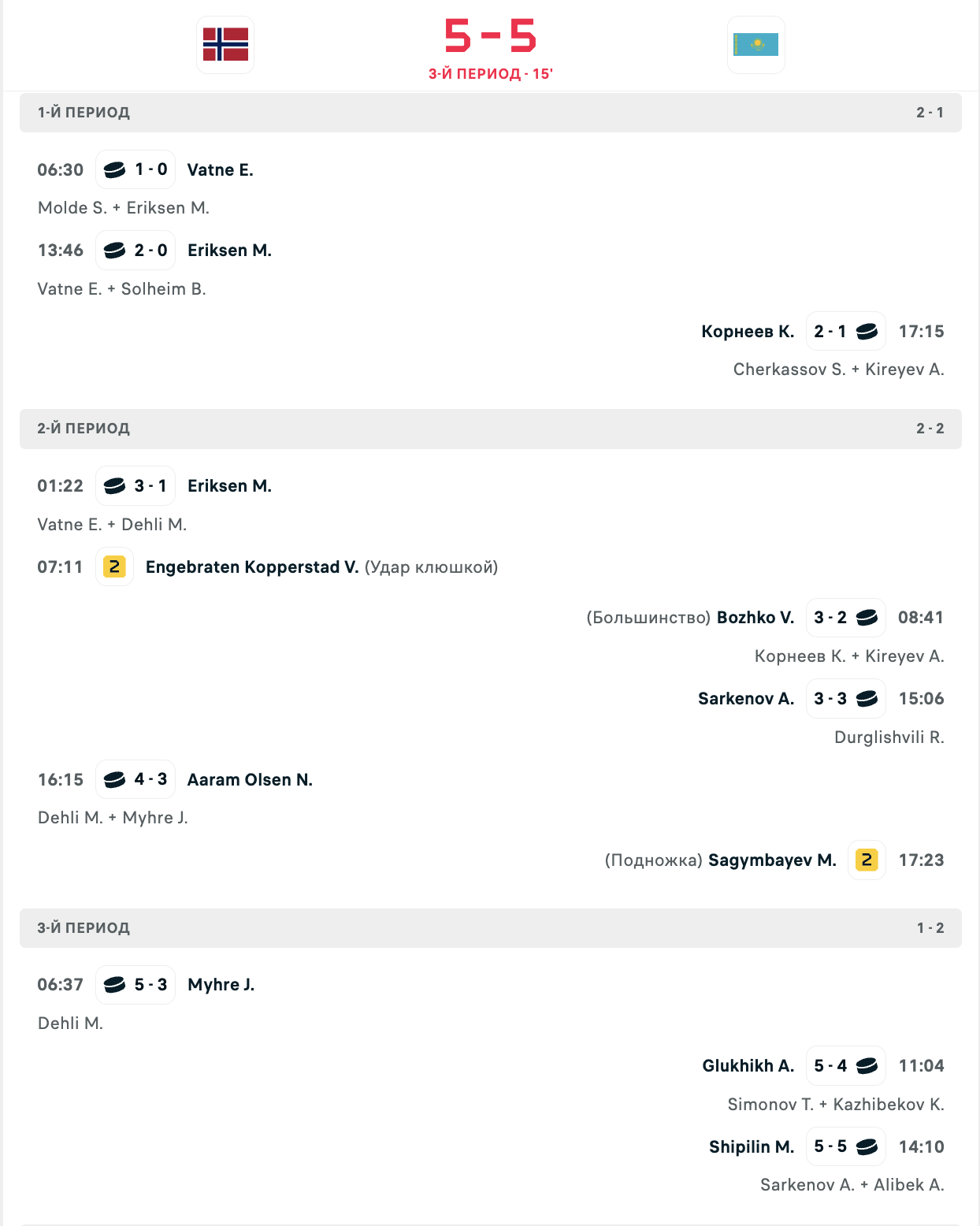Collapse the 3-й период section header
The width and height of the screenshot is (980, 1226).
click(x=490, y=928)
